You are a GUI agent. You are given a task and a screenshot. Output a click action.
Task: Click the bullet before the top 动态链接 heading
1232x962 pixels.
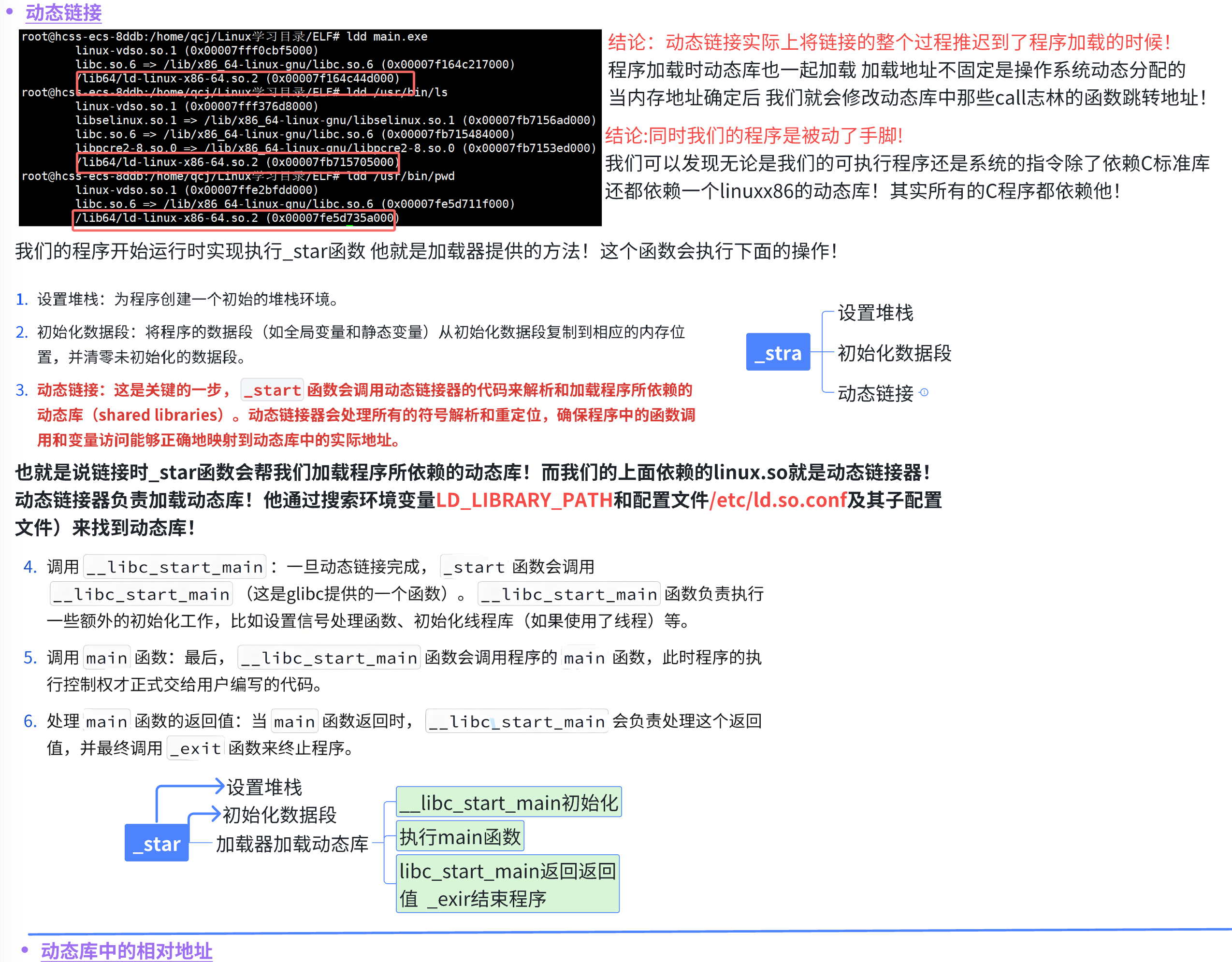[9, 11]
